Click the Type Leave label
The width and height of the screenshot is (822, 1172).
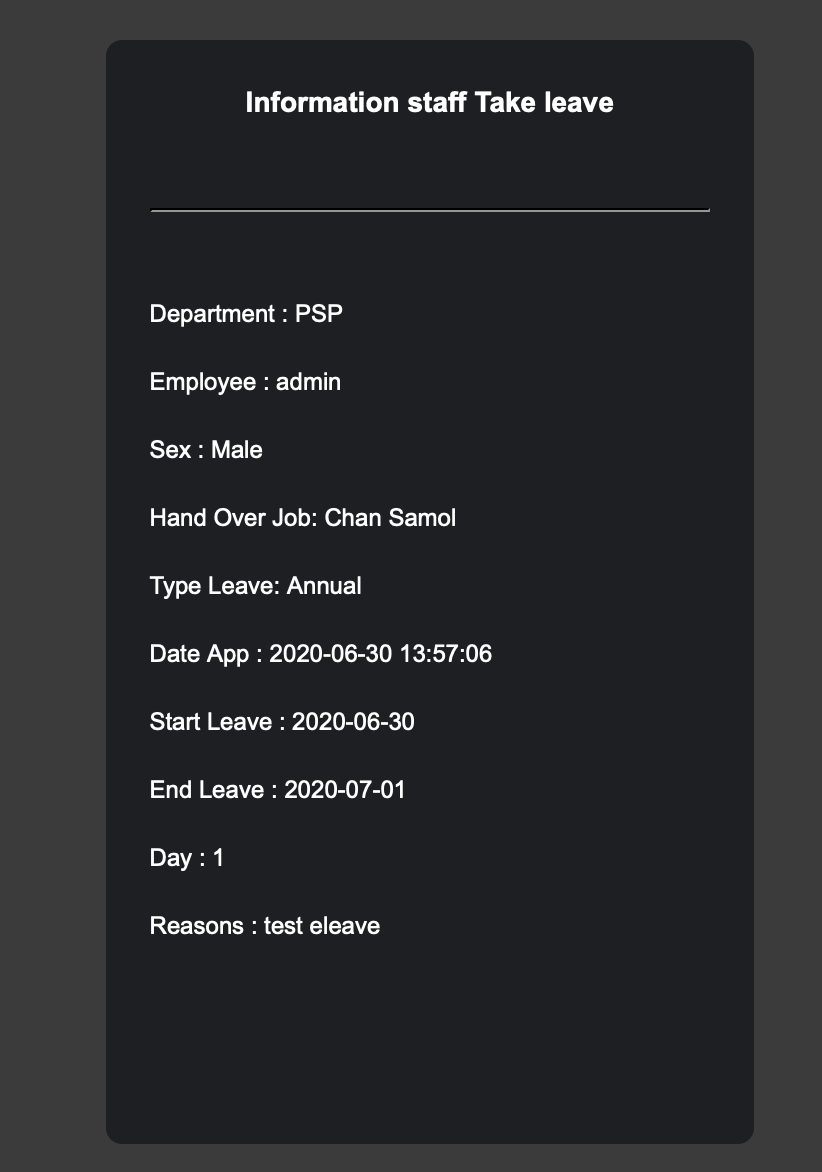[214, 586]
